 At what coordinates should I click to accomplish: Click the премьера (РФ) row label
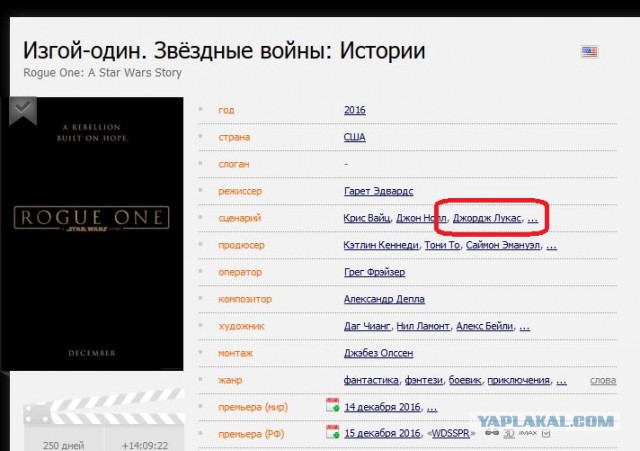tap(251, 434)
